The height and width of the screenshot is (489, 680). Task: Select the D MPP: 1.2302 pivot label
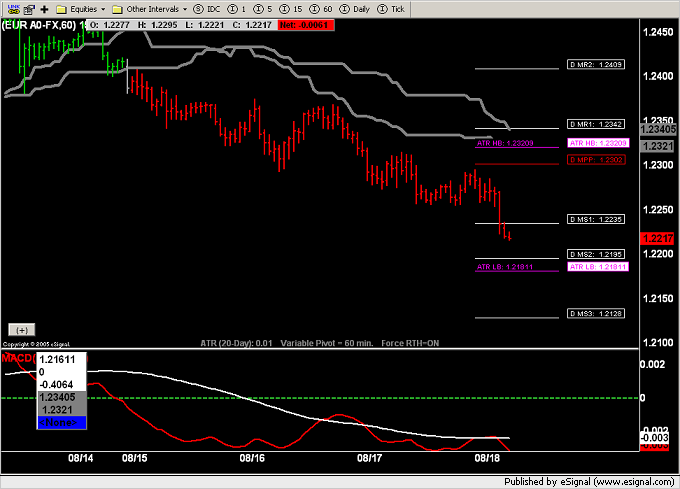[596, 160]
